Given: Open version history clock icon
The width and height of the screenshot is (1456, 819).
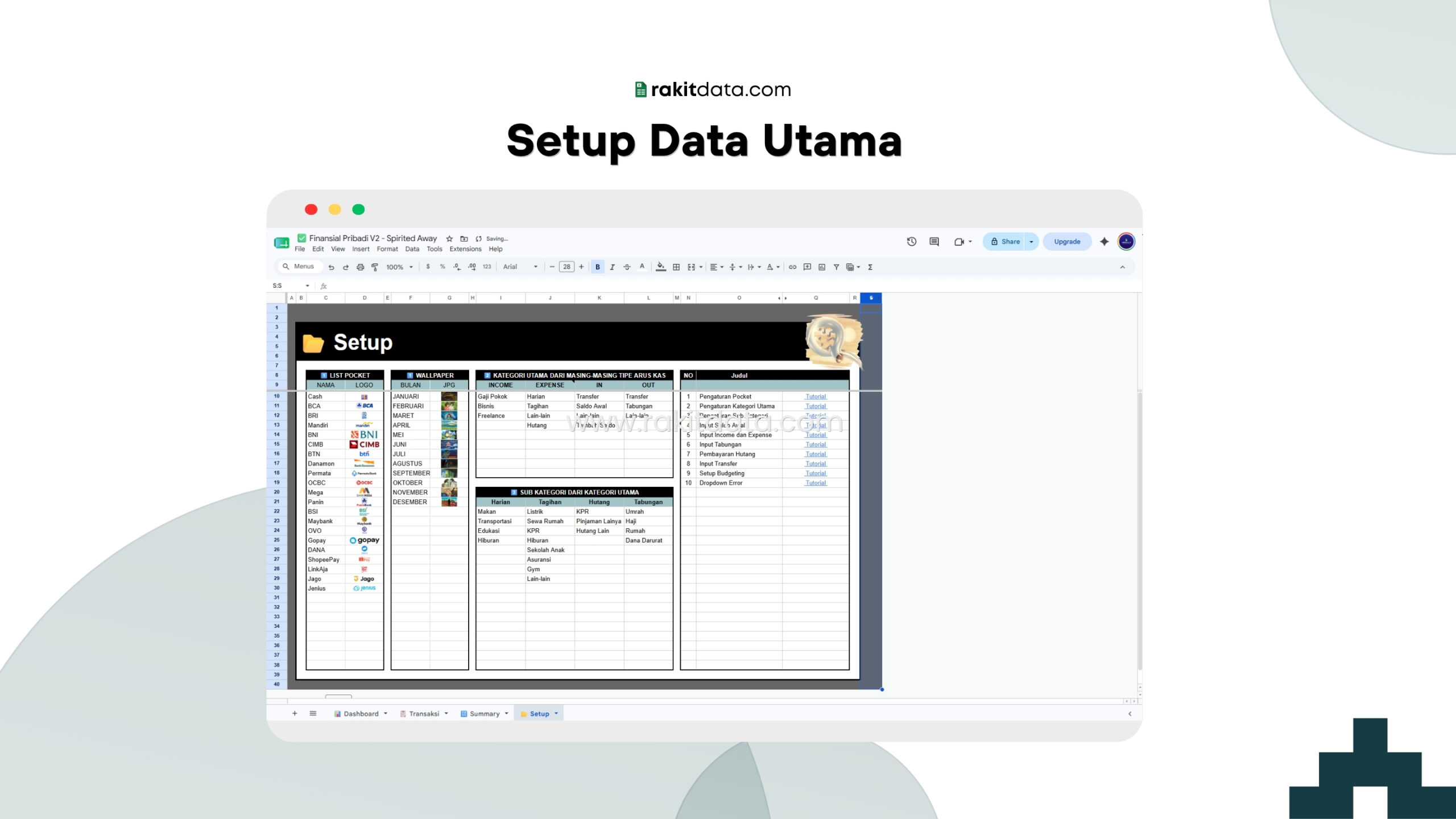Looking at the screenshot, I should coord(911,242).
